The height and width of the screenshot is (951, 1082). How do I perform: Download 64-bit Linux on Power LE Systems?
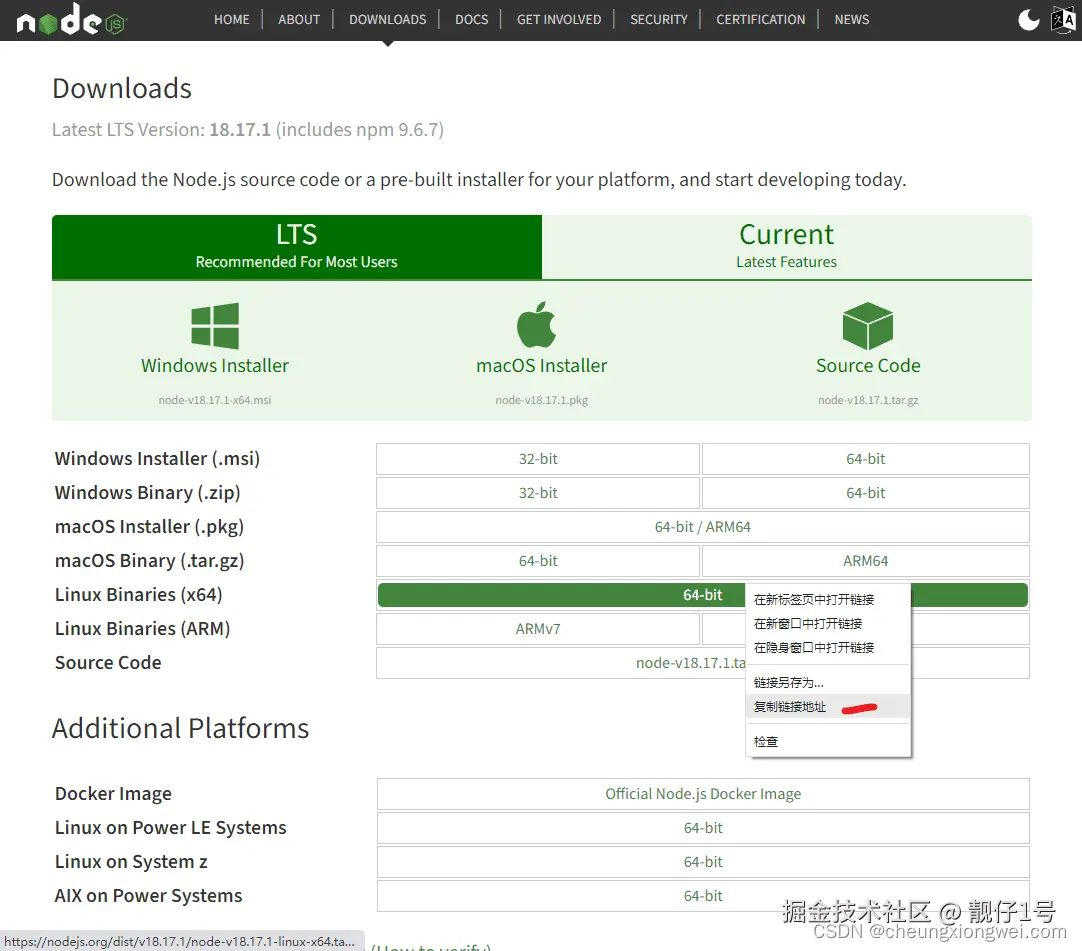(702, 827)
